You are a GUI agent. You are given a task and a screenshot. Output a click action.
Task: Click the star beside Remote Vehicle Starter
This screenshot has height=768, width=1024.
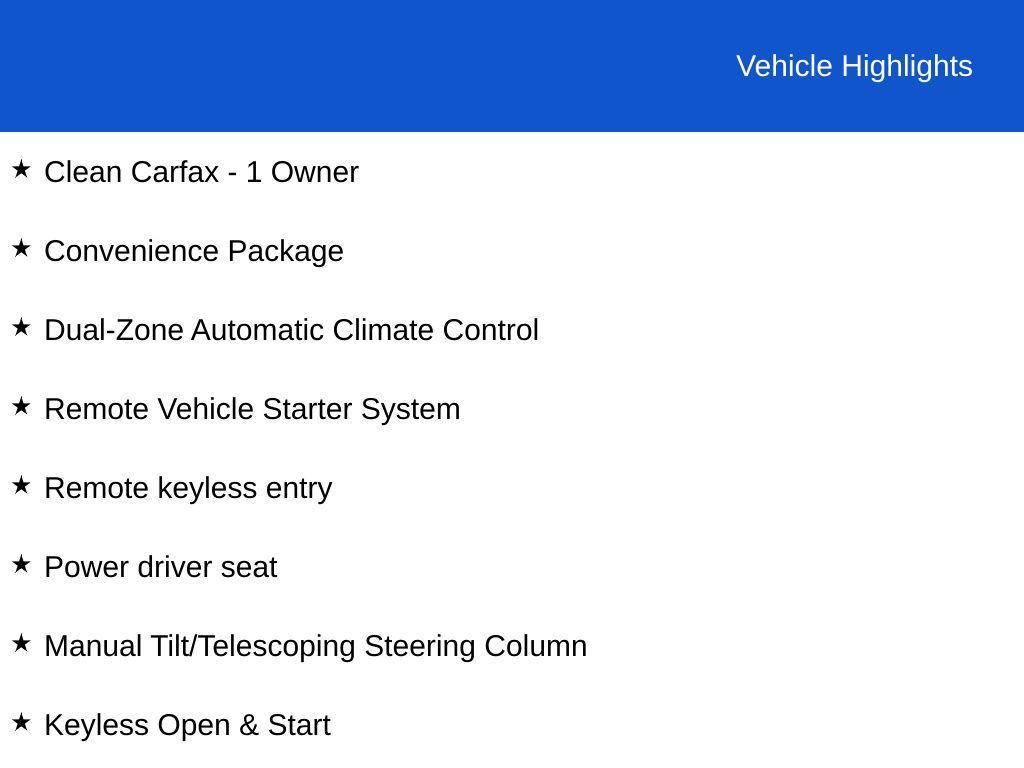tap(21, 407)
